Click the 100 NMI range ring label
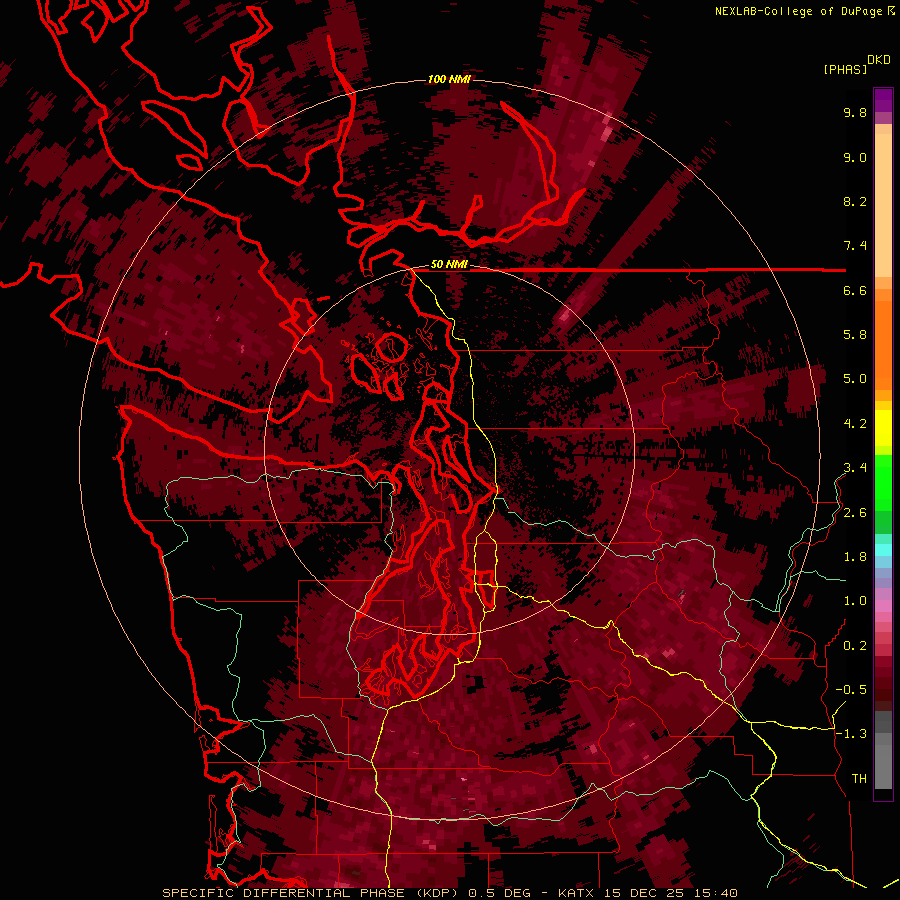The height and width of the screenshot is (900, 900). coord(449,79)
